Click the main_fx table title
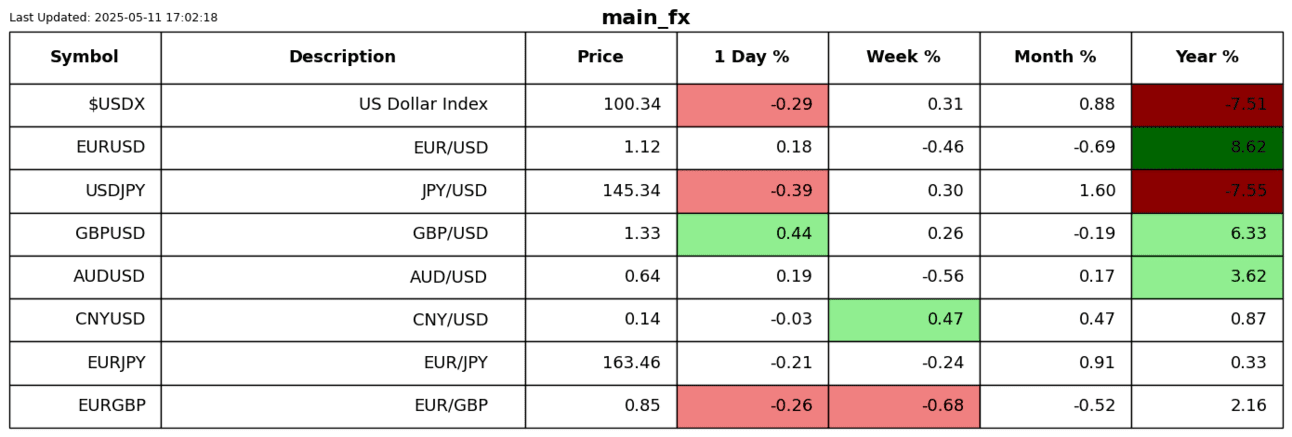 [x=645, y=18]
